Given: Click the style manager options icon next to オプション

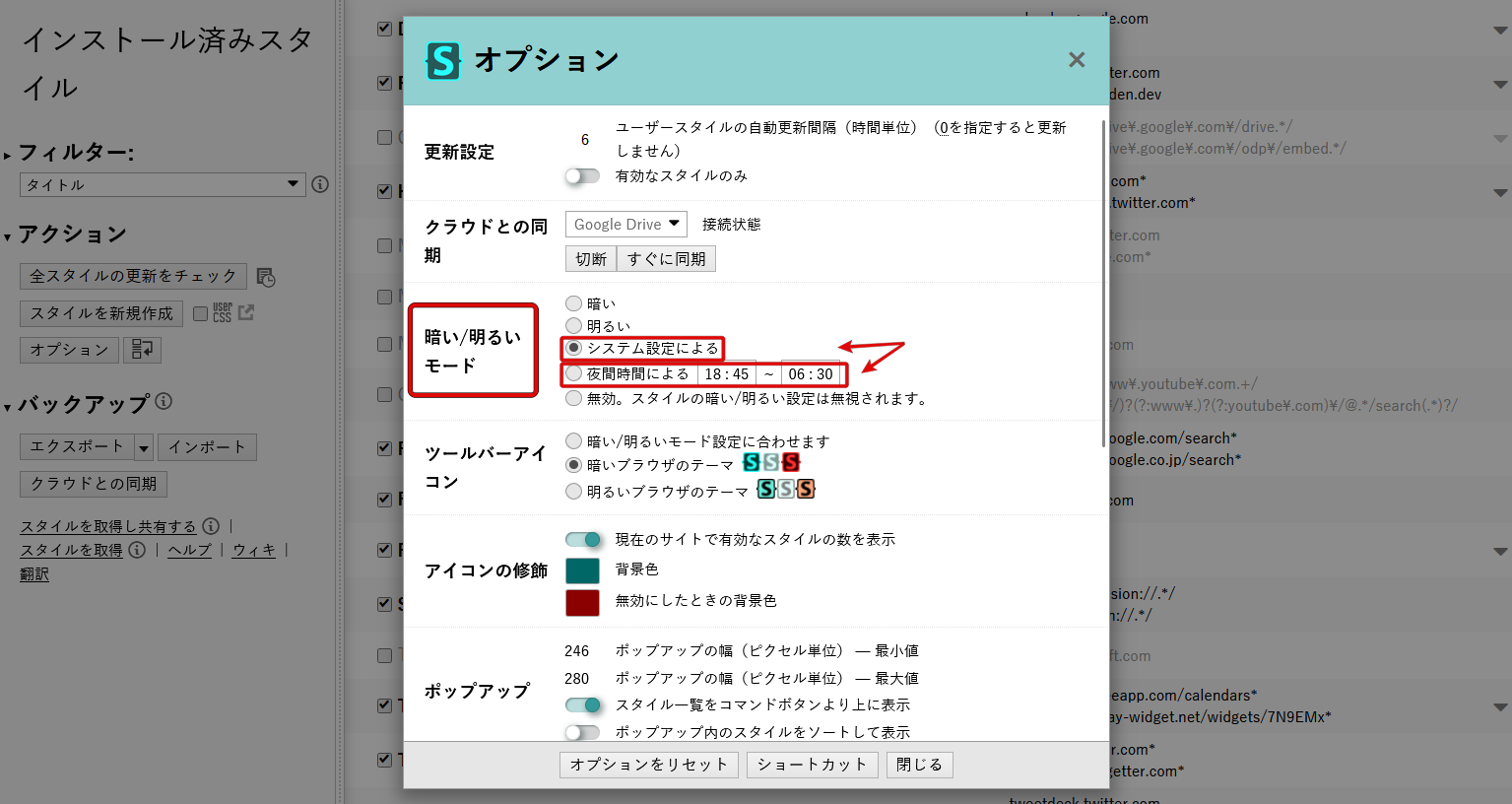Looking at the screenshot, I should tap(143, 350).
